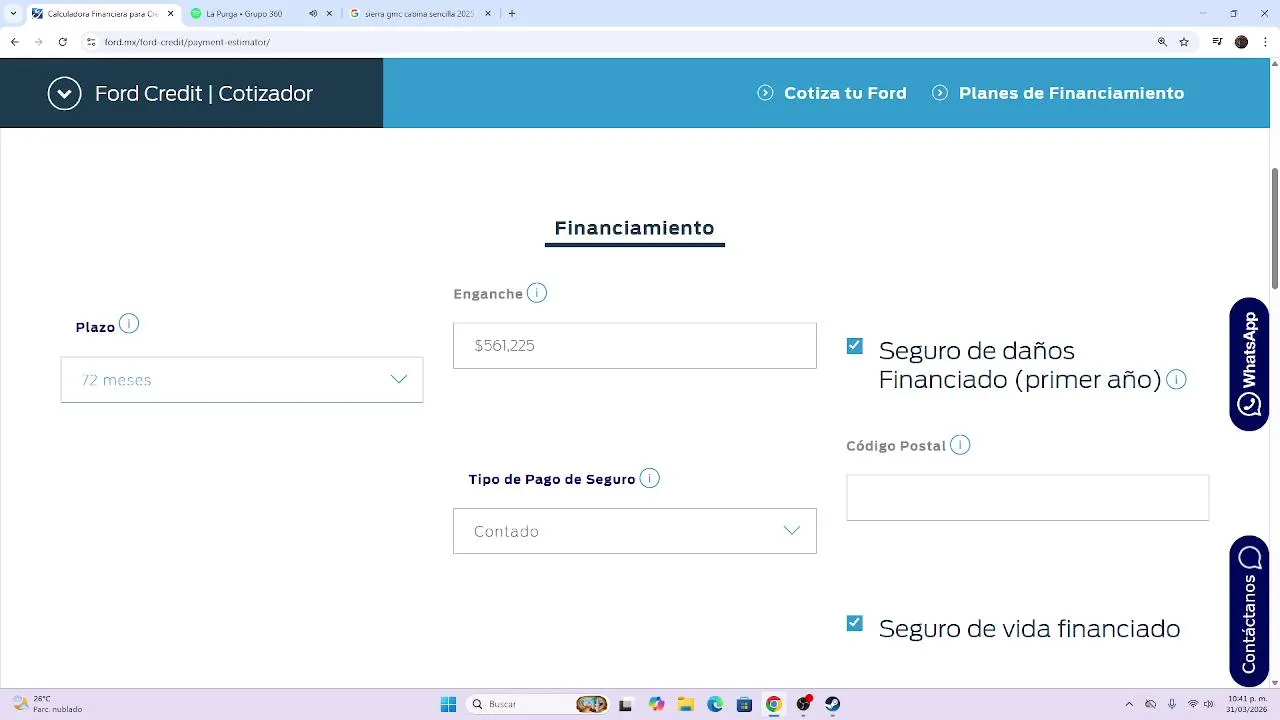The width and height of the screenshot is (1280, 720).
Task: Close the La Purga tab
Action: point(329,14)
